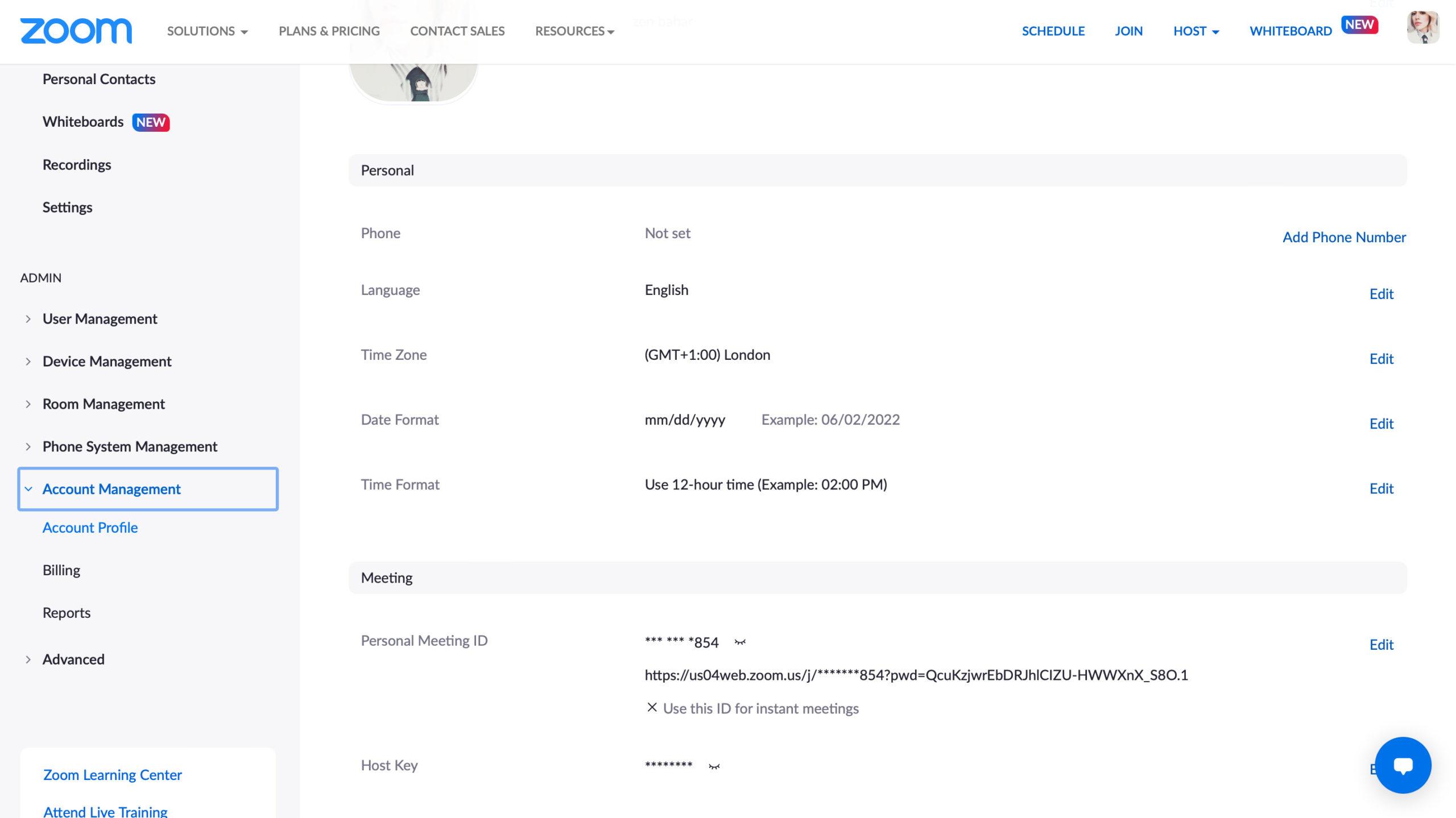
Task: Open the user avatar menu in header
Action: coord(1423,27)
